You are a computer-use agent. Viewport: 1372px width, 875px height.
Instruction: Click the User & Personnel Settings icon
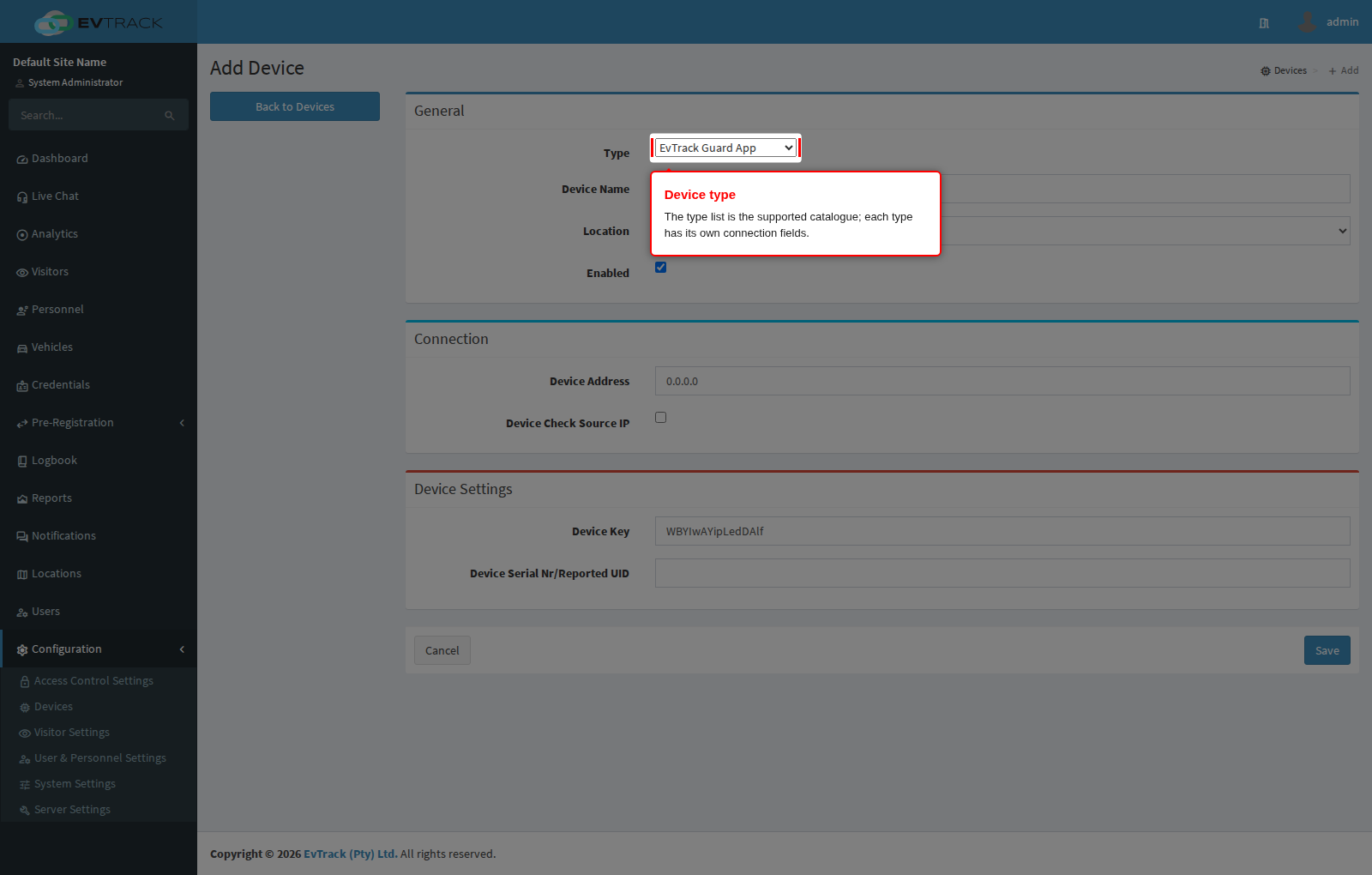[25, 759]
